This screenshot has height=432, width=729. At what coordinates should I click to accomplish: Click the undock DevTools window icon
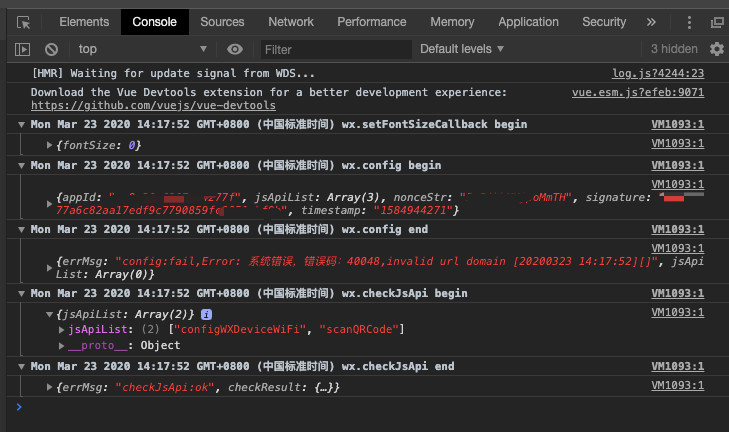pos(717,22)
